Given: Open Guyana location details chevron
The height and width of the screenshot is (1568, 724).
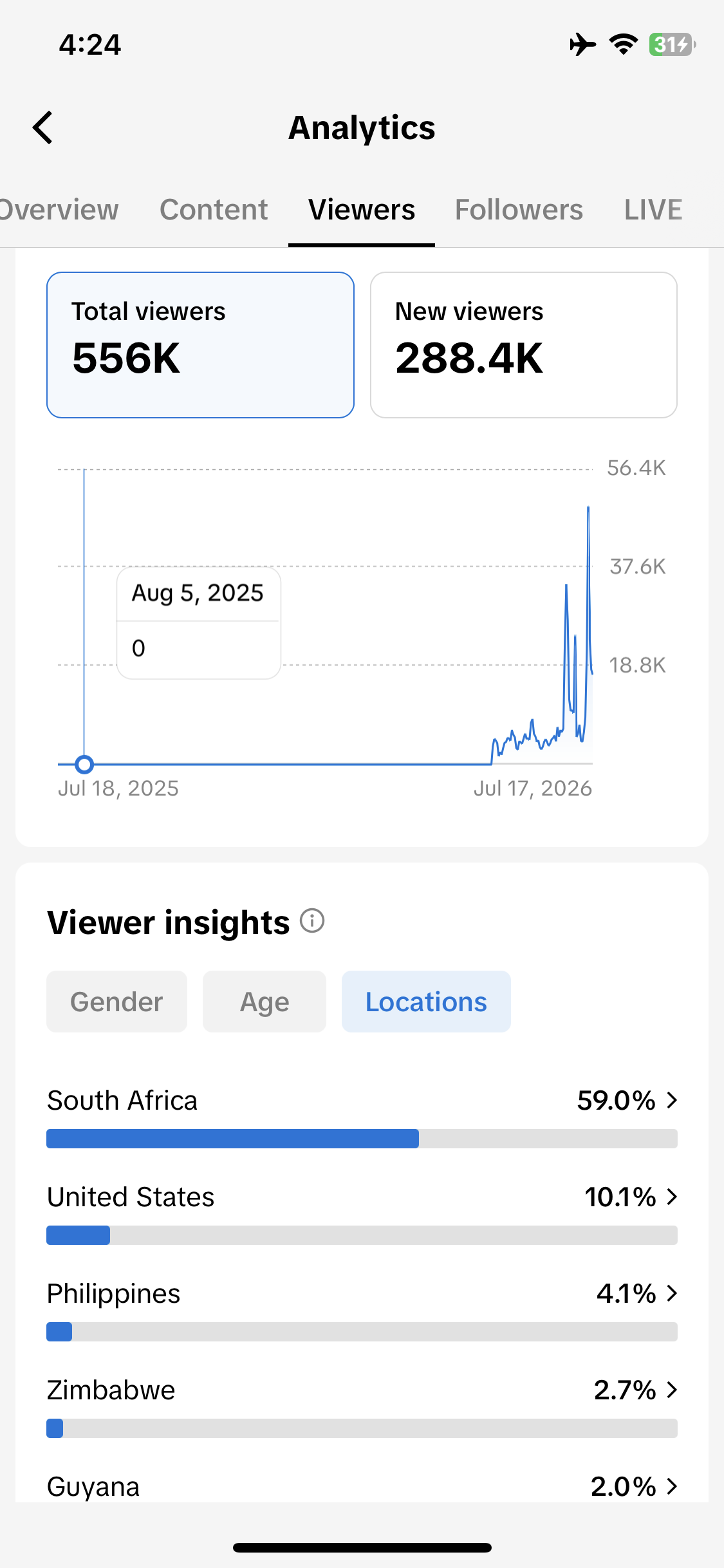Looking at the screenshot, I should [672, 1486].
